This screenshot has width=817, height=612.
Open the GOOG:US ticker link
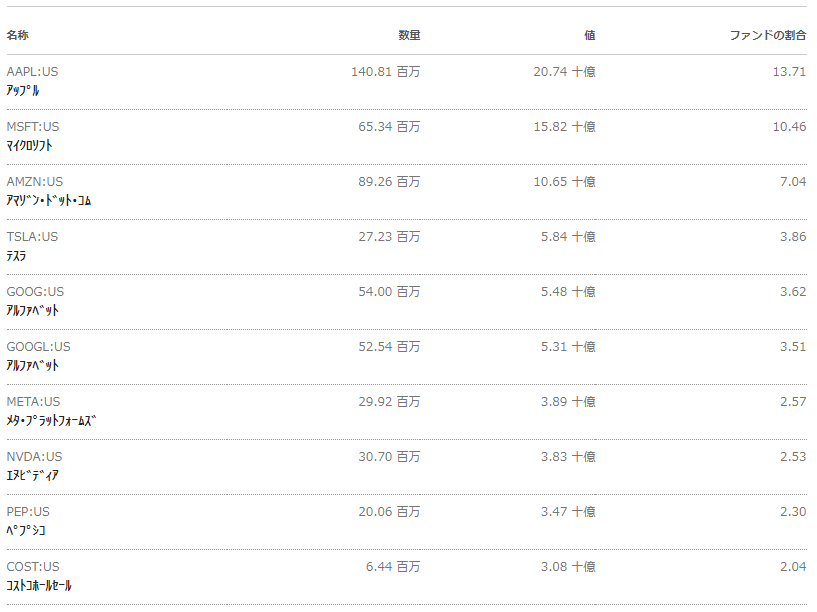click(x=35, y=292)
